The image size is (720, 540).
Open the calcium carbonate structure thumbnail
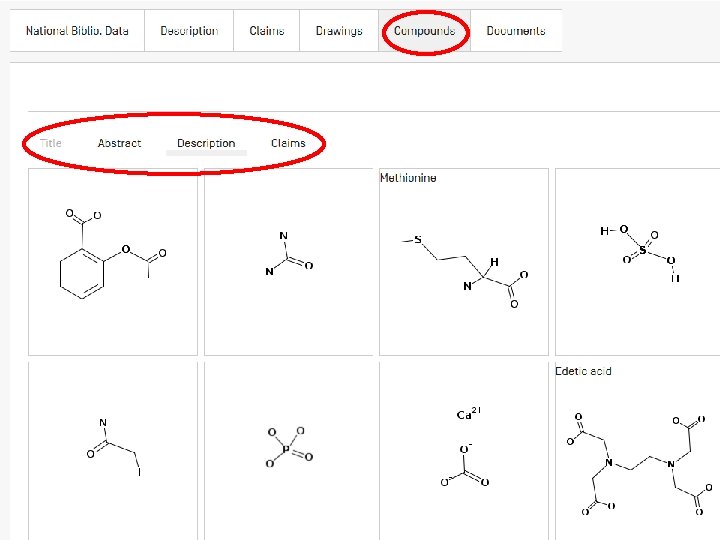pos(464,450)
